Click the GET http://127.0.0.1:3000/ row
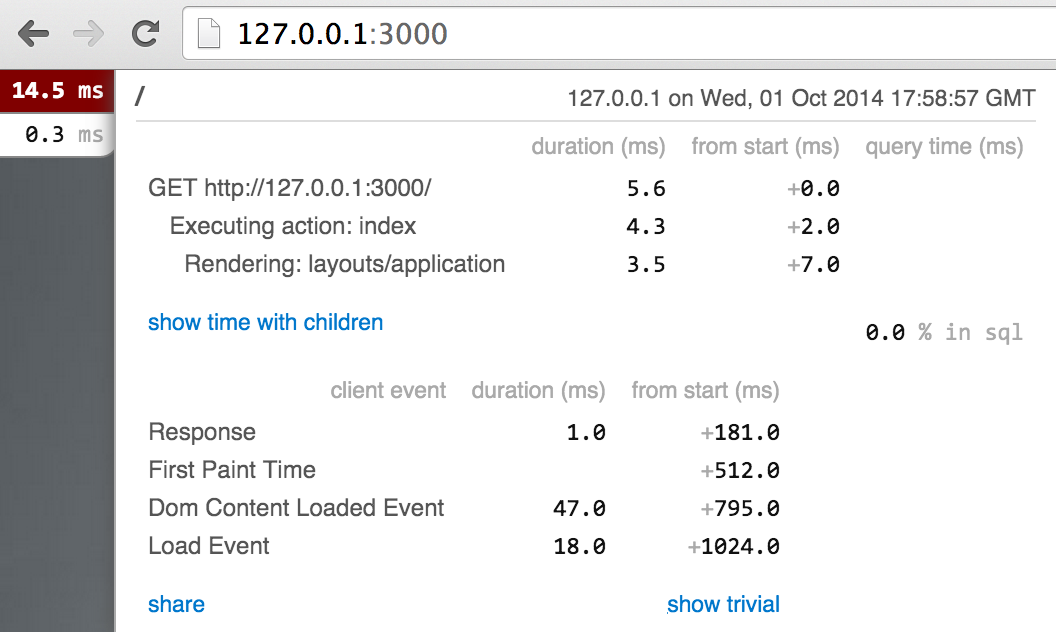 289,188
